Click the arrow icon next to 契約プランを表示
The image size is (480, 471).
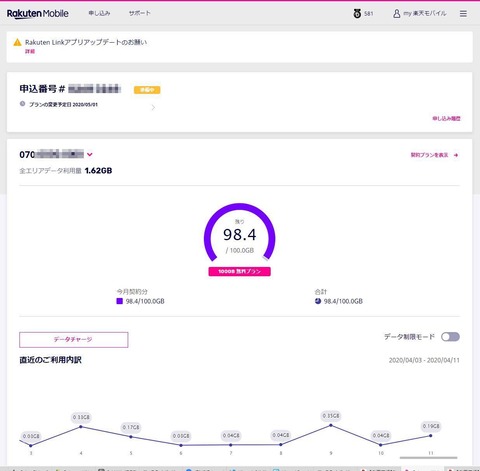(x=456, y=155)
